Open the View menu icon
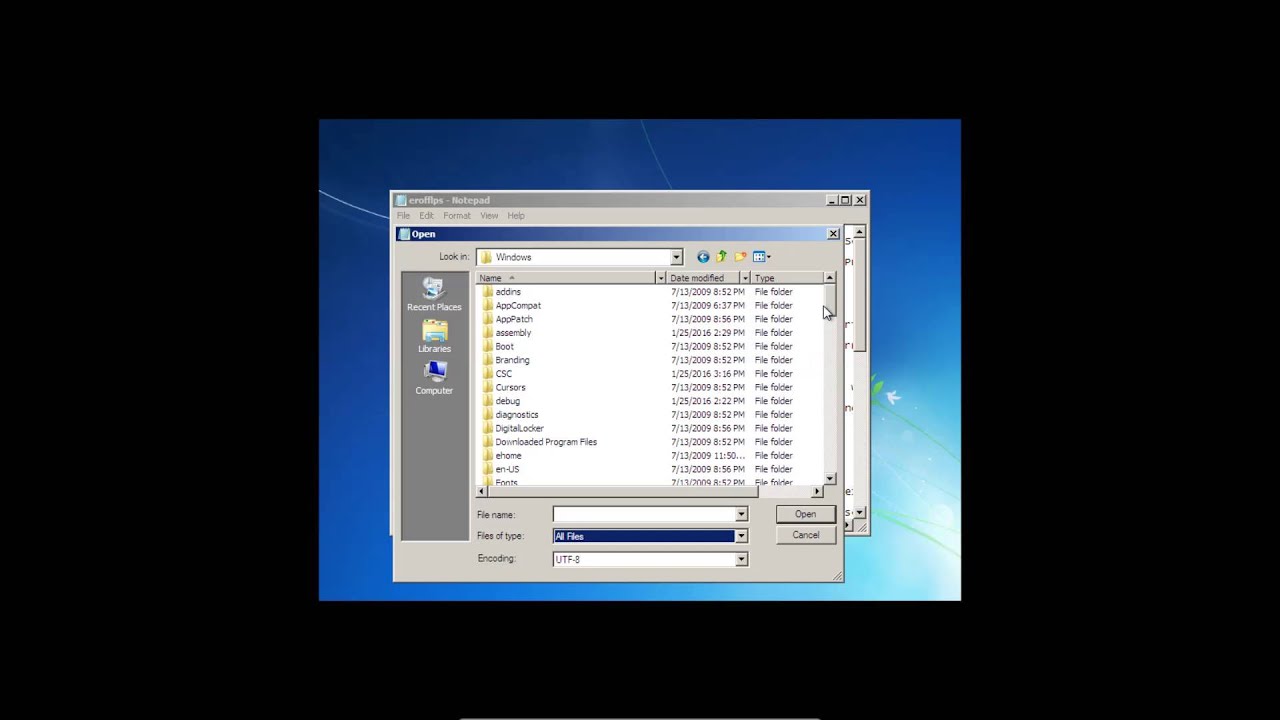 [x=761, y=257]
